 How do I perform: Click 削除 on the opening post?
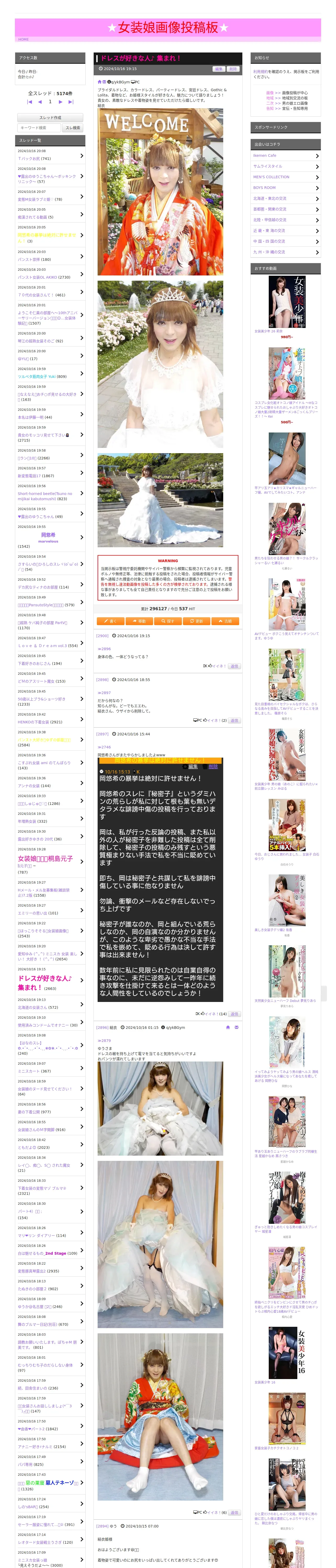[x=233, y=69]
